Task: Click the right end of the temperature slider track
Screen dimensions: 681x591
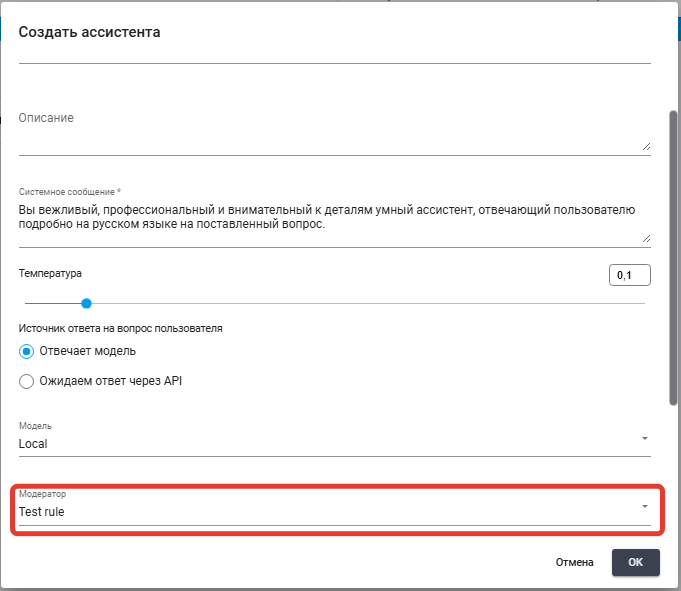Action: point(643,303)
